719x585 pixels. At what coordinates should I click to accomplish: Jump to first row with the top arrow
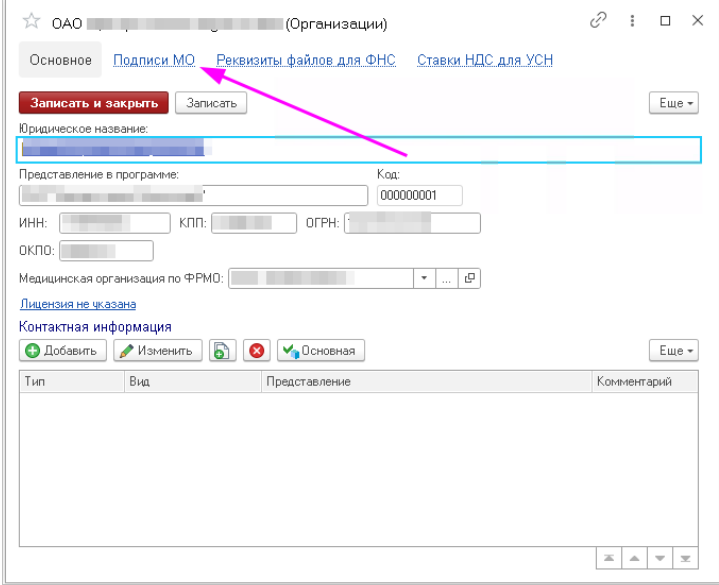click(609, 558)
